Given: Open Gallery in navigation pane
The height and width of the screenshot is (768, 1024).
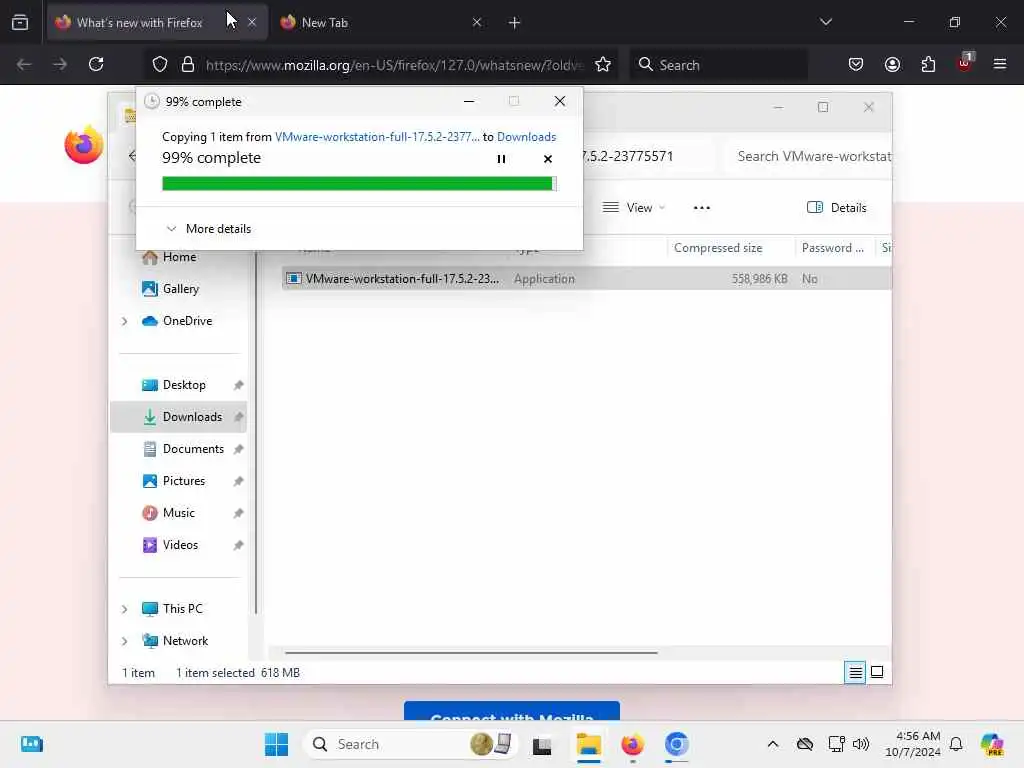Looking at the screenshot, I should pos(180,289).
